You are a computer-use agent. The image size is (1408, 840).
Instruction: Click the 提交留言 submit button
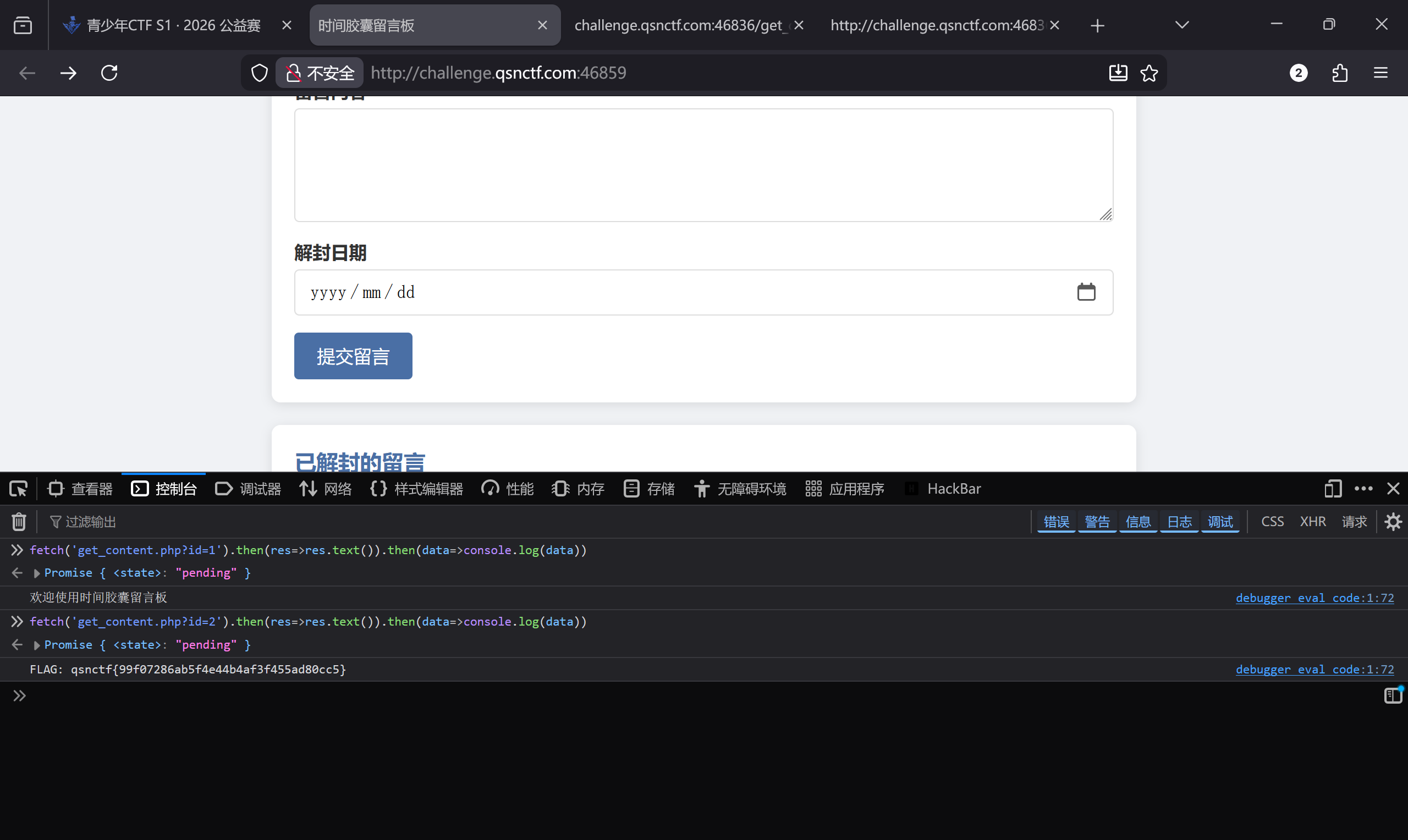[x=353, y=356]
